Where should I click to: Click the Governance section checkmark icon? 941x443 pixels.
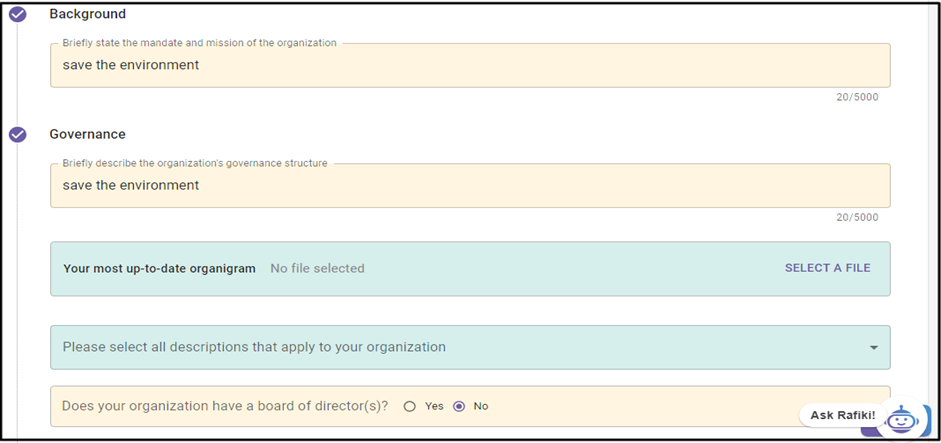18,134
